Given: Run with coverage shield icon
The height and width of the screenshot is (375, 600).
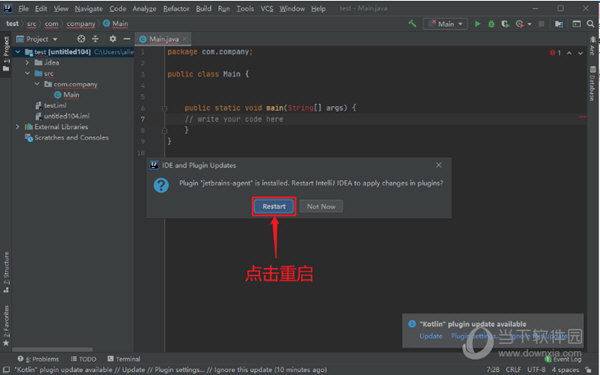Looking at the screenshot, I should point(505,24).
